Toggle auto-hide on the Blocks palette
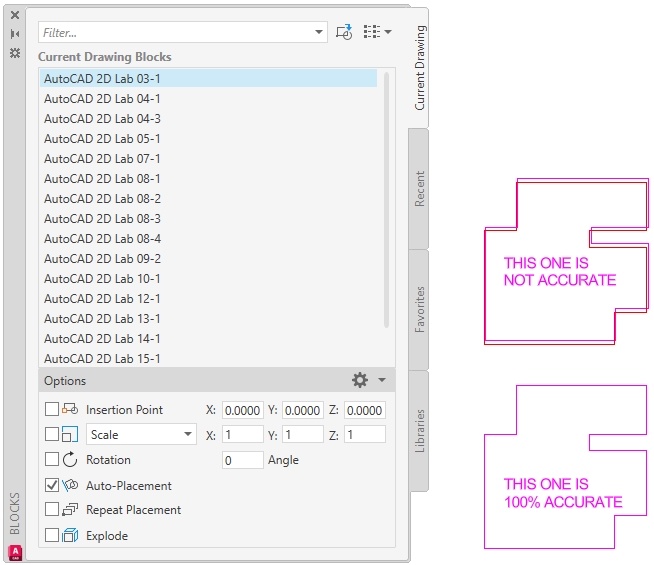The height and width of the screenshot is (565, 654). click(15, 34)
